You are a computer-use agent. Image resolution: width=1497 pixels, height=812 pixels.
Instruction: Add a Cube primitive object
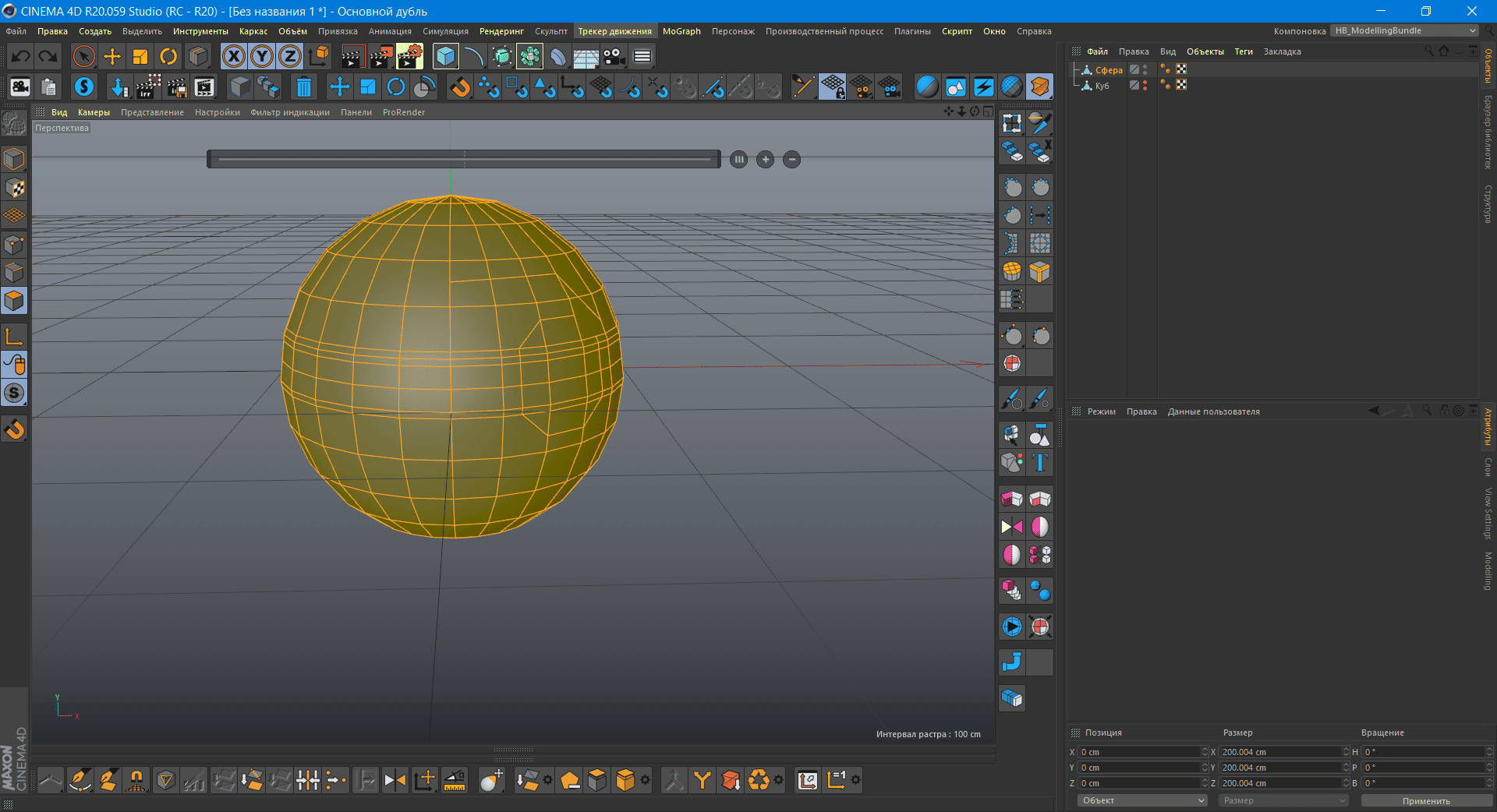(445, 56)
